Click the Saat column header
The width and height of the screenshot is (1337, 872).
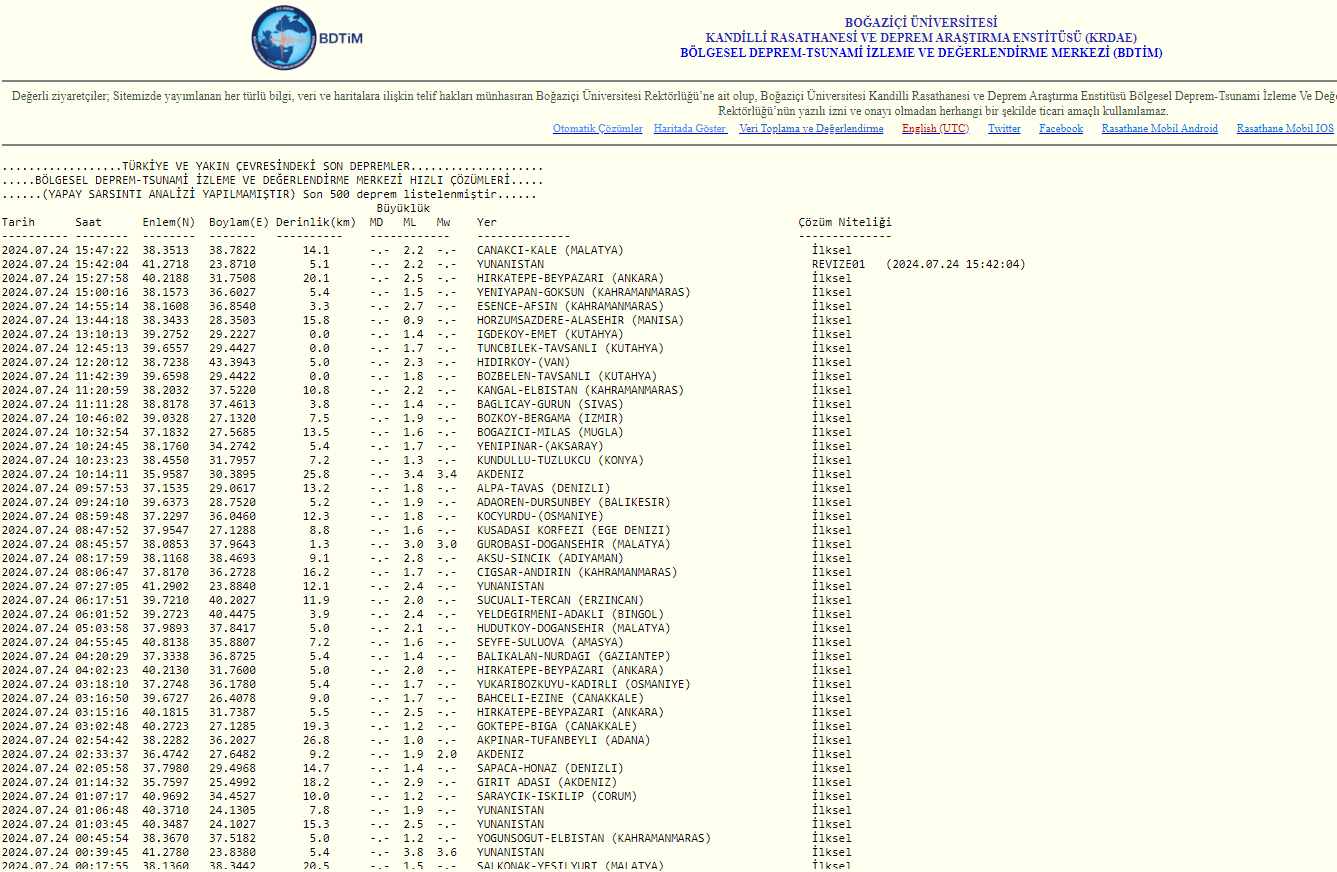coord(88,222)
